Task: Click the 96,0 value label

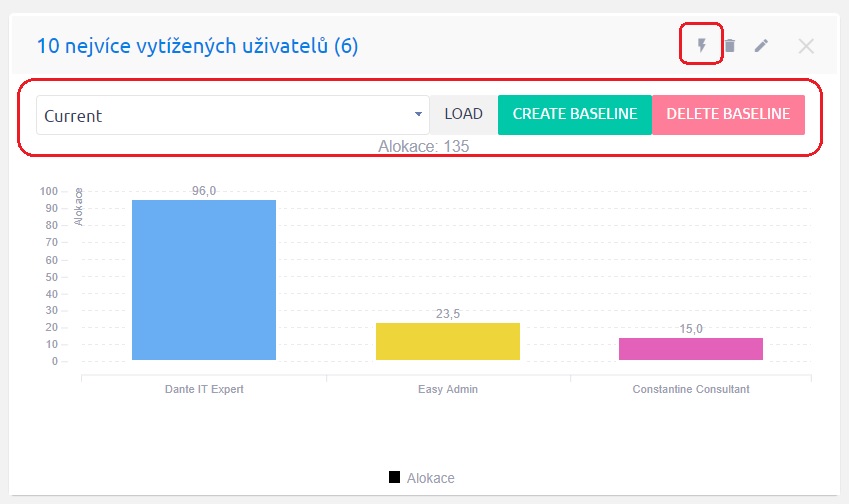Action: pos(204,191)
